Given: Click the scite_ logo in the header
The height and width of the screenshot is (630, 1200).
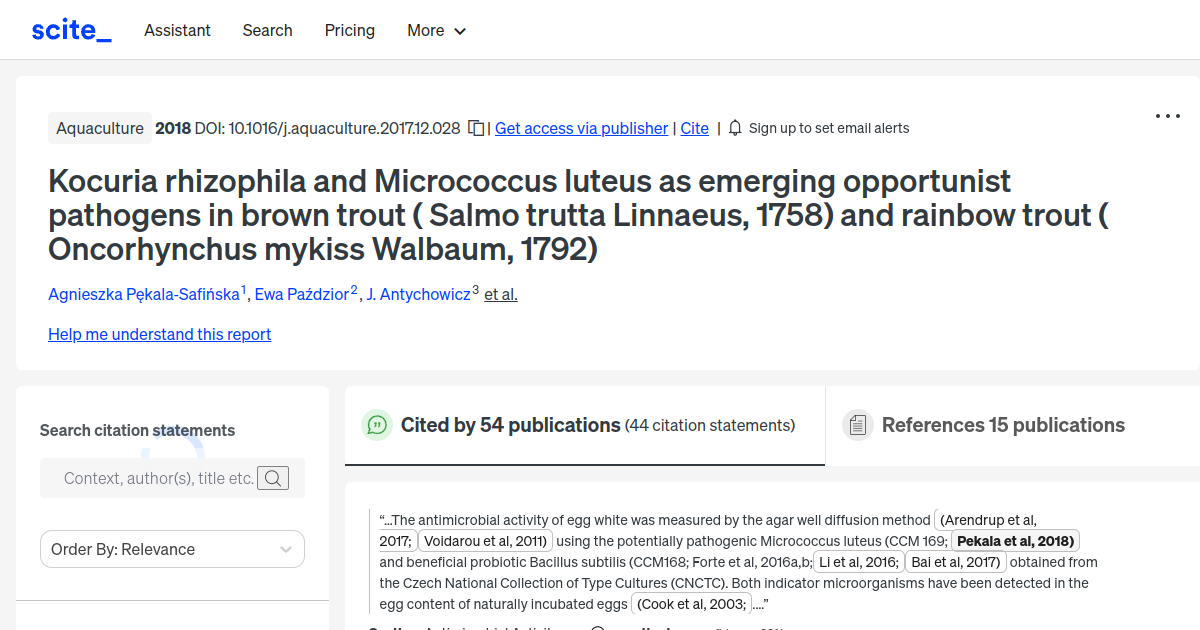Looking at the screenshot, I should click(70, 29).
